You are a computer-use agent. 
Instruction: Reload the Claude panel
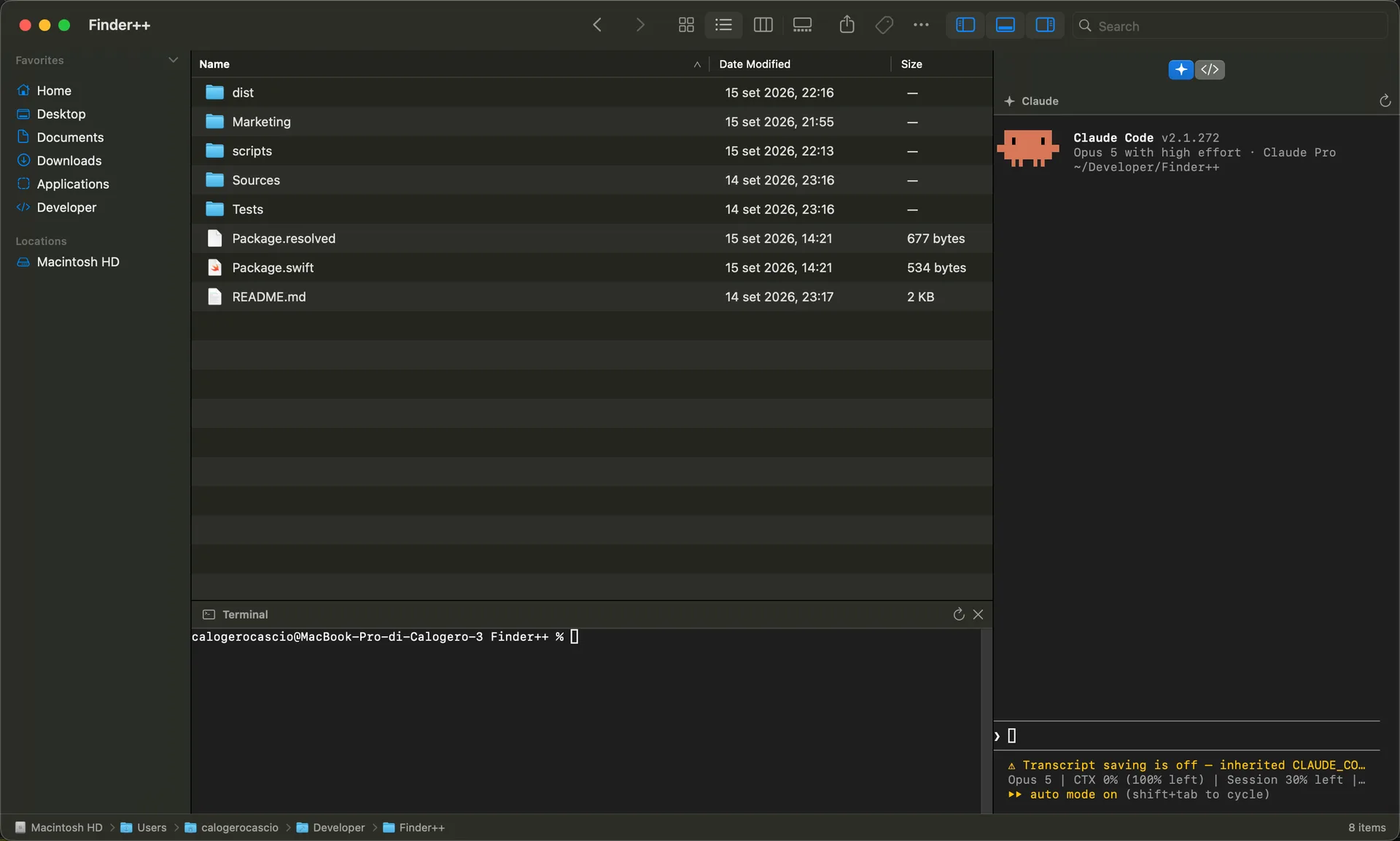1385,101
